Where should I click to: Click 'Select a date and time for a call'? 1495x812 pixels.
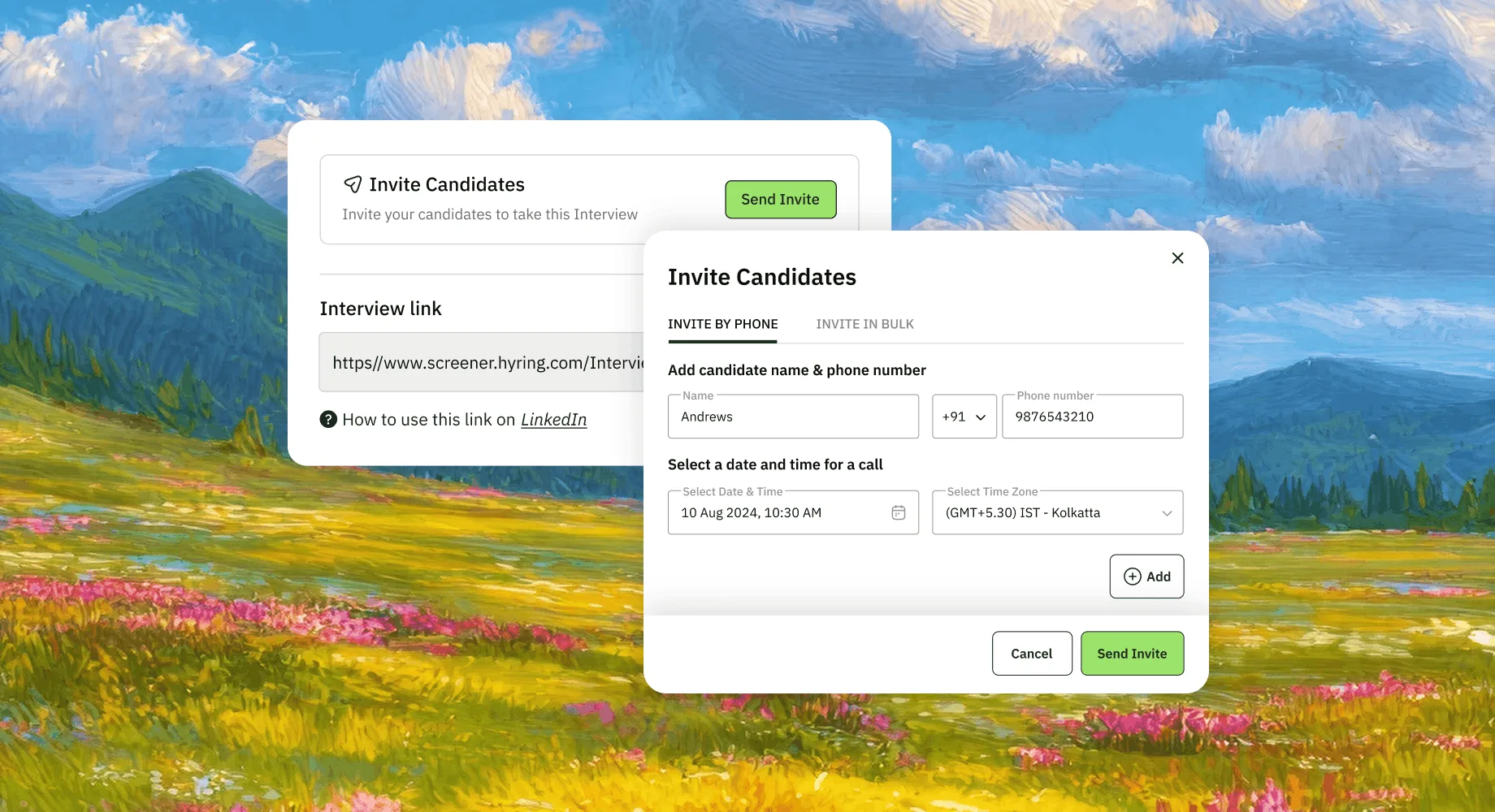coord(775,464)
